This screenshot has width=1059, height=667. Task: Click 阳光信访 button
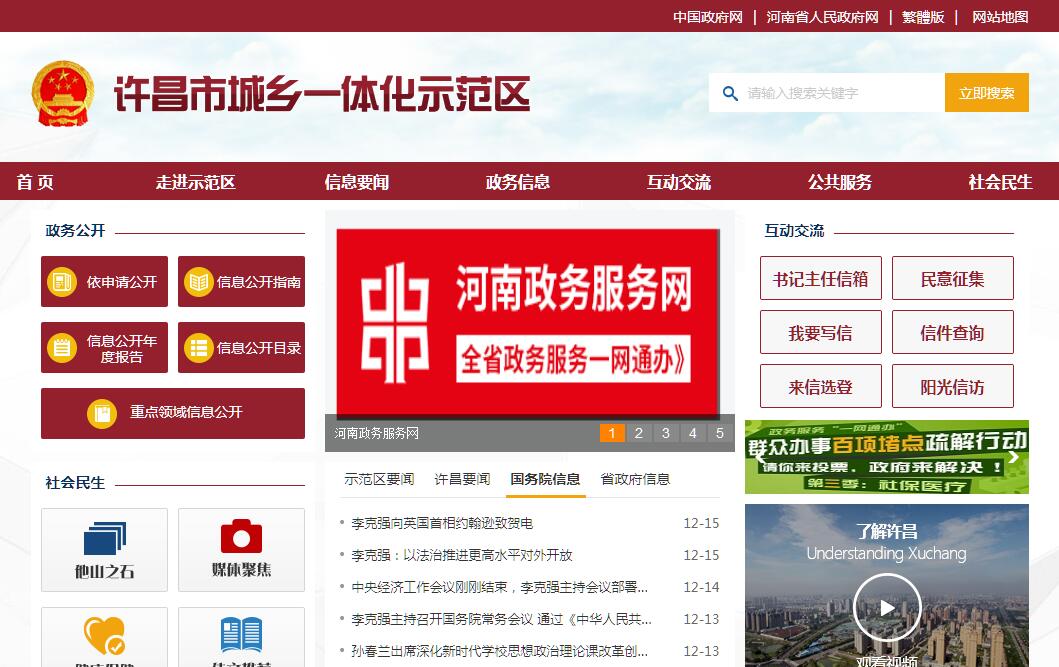click(952, 386)
